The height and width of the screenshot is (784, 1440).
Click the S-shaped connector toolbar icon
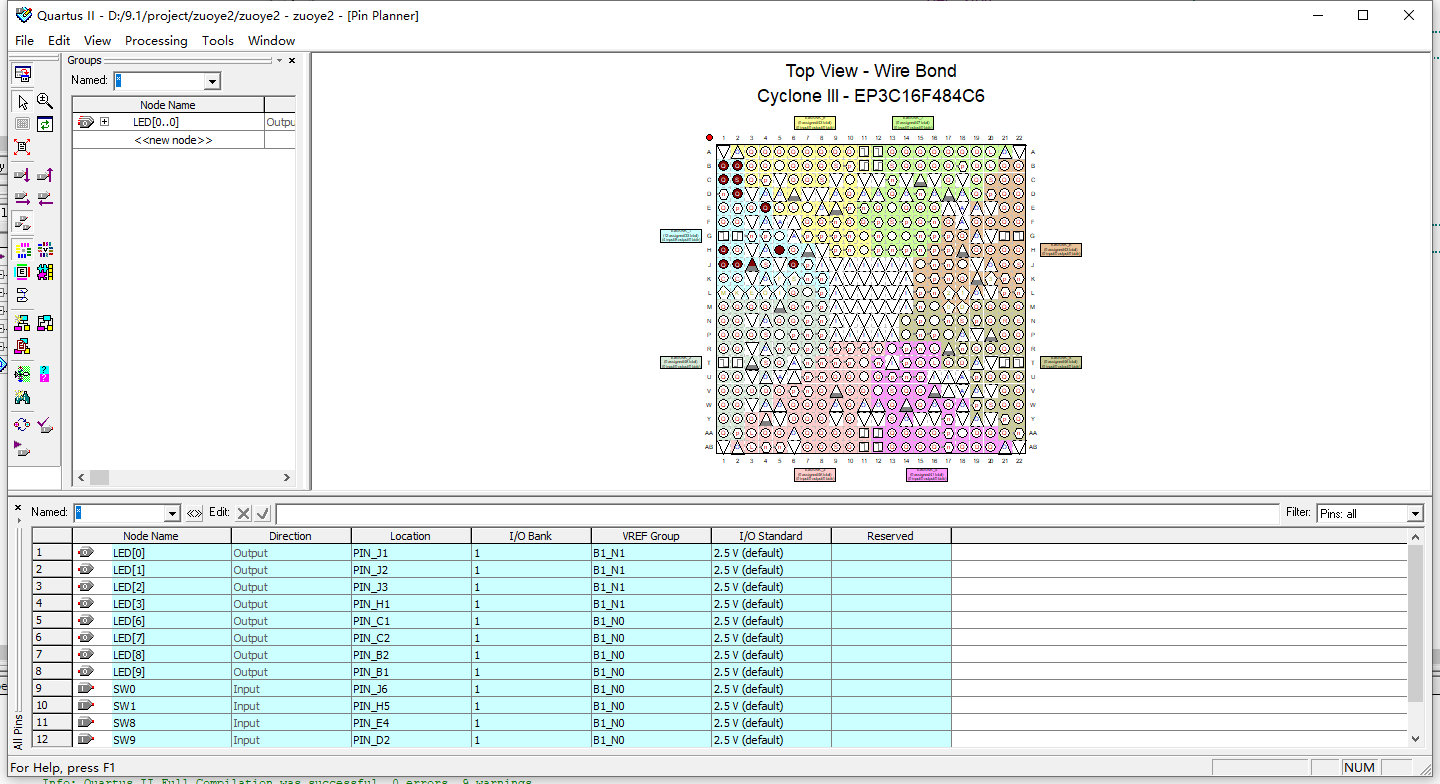tap(22, 295)
